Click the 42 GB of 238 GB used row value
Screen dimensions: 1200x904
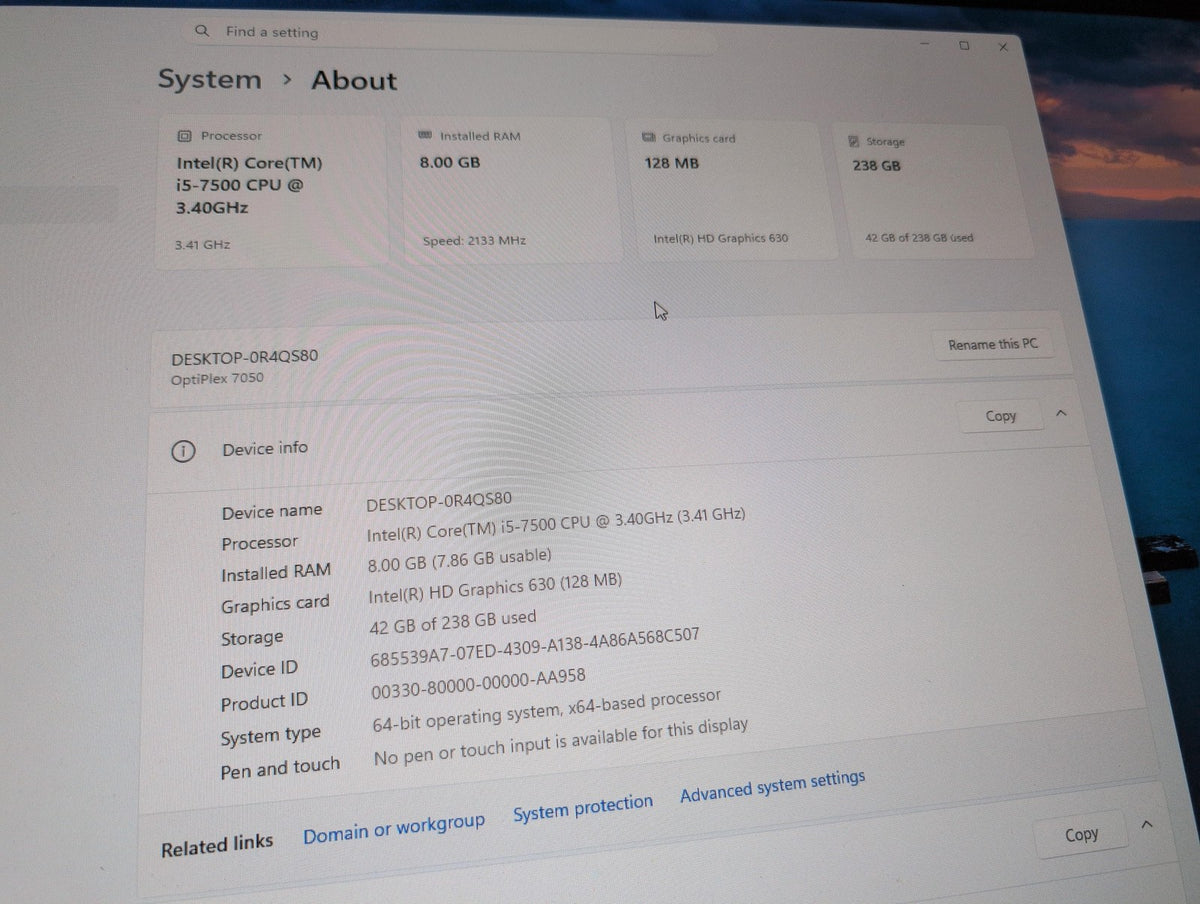(x=453, y=622)
